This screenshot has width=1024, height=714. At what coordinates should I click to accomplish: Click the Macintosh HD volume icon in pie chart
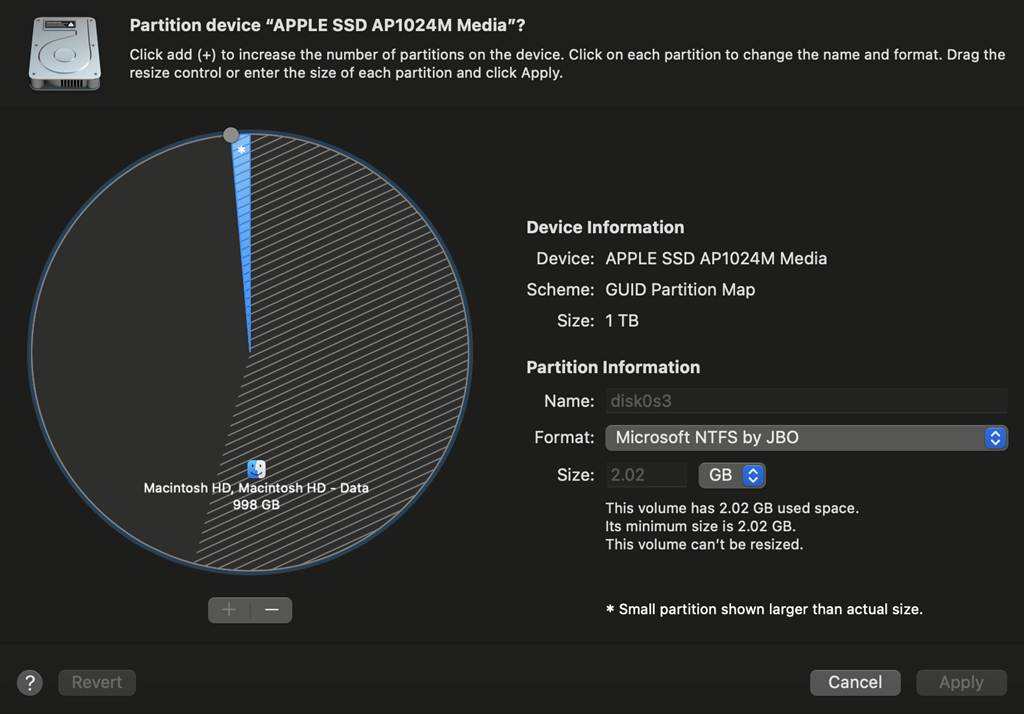coord(255,470)
